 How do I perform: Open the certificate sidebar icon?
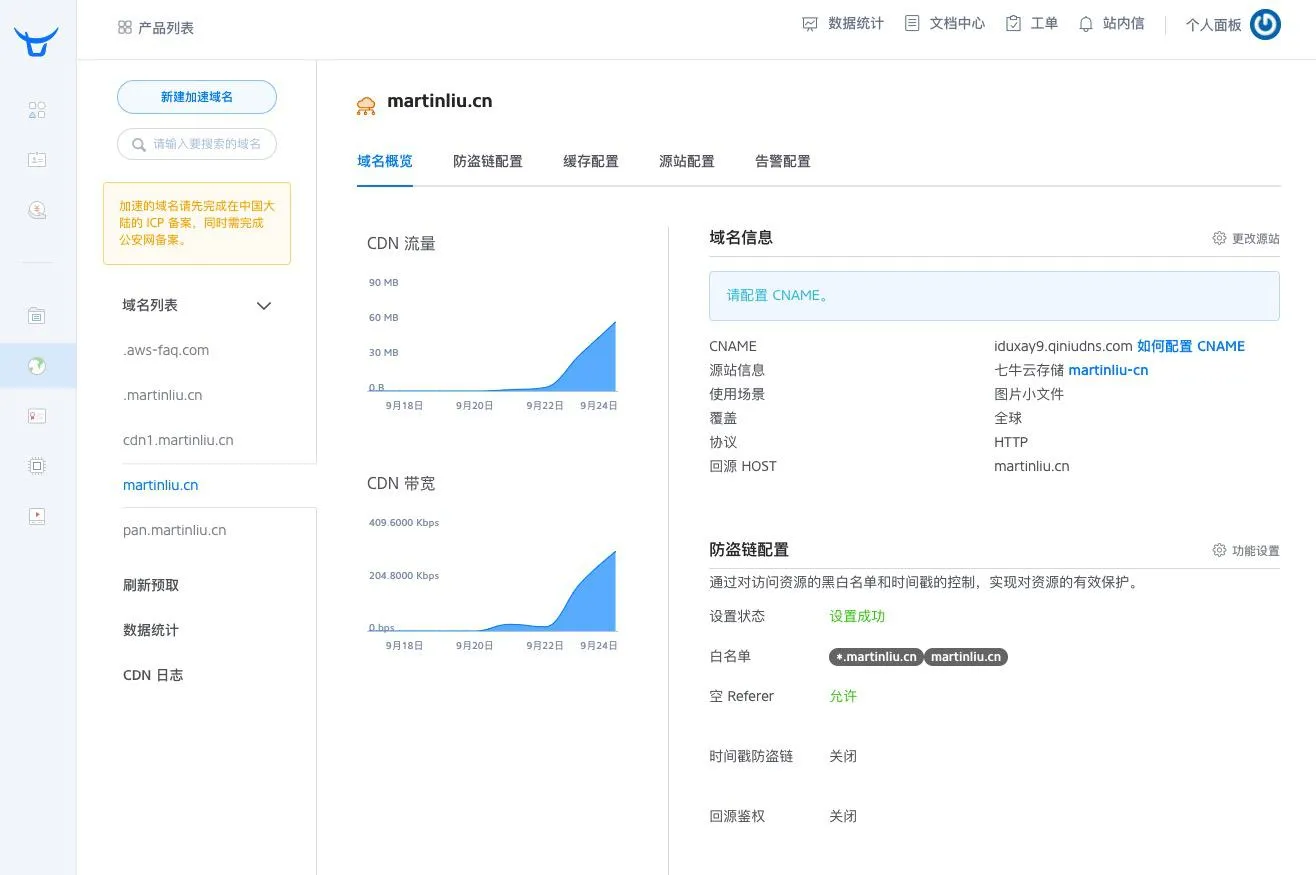coord(37,416)
